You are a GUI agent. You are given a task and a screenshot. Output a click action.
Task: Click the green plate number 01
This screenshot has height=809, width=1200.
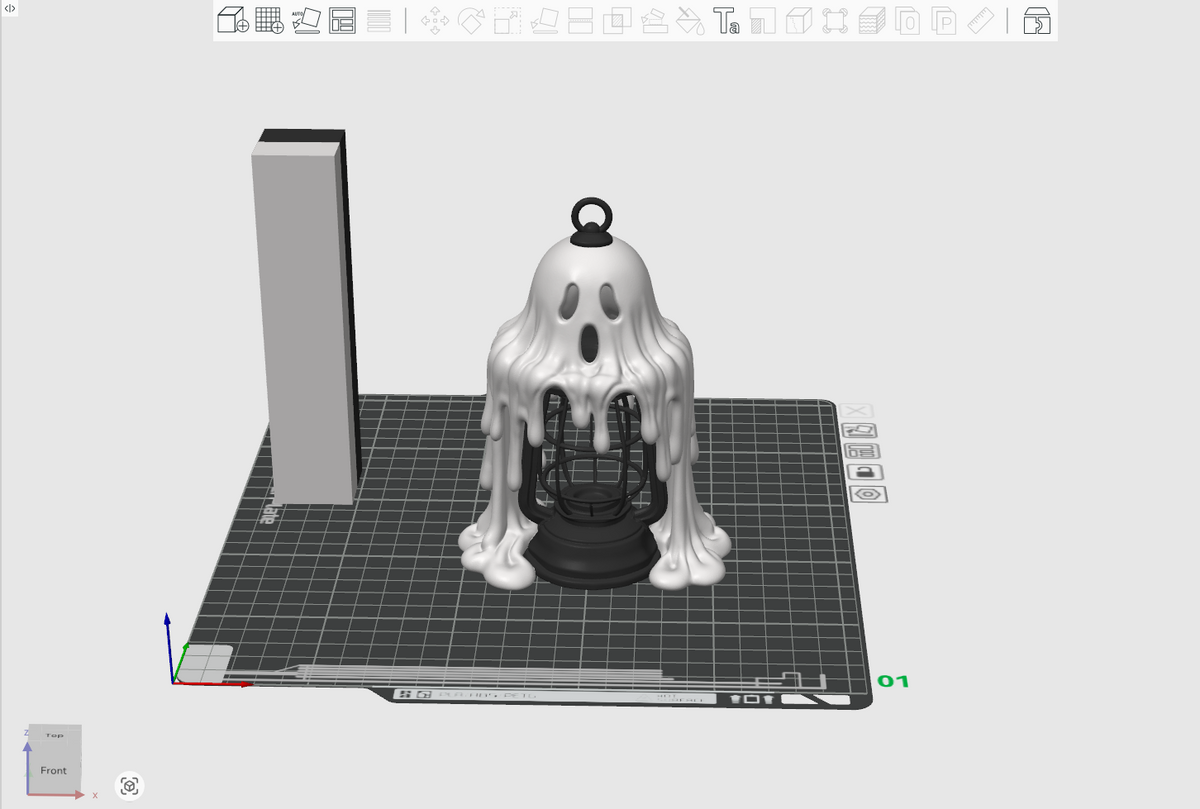pyautogui.click(x=893, y=682)
